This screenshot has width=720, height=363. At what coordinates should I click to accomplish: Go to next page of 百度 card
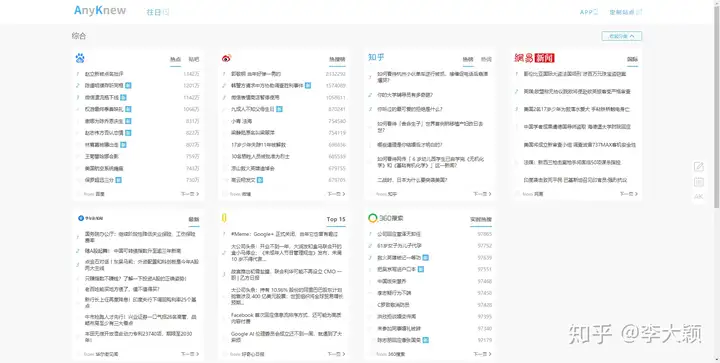pos(190,194)
